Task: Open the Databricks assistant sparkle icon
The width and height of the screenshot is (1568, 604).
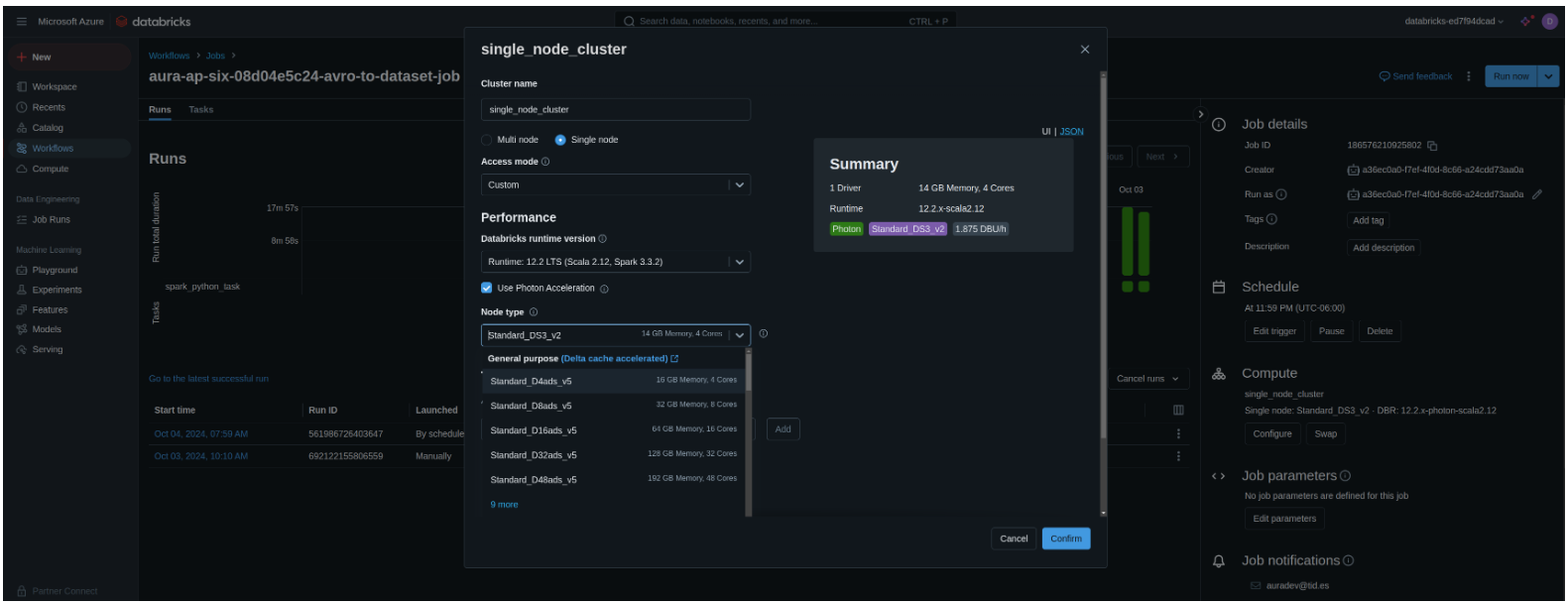Action: pyautogui.click(x=1526, y=21)
